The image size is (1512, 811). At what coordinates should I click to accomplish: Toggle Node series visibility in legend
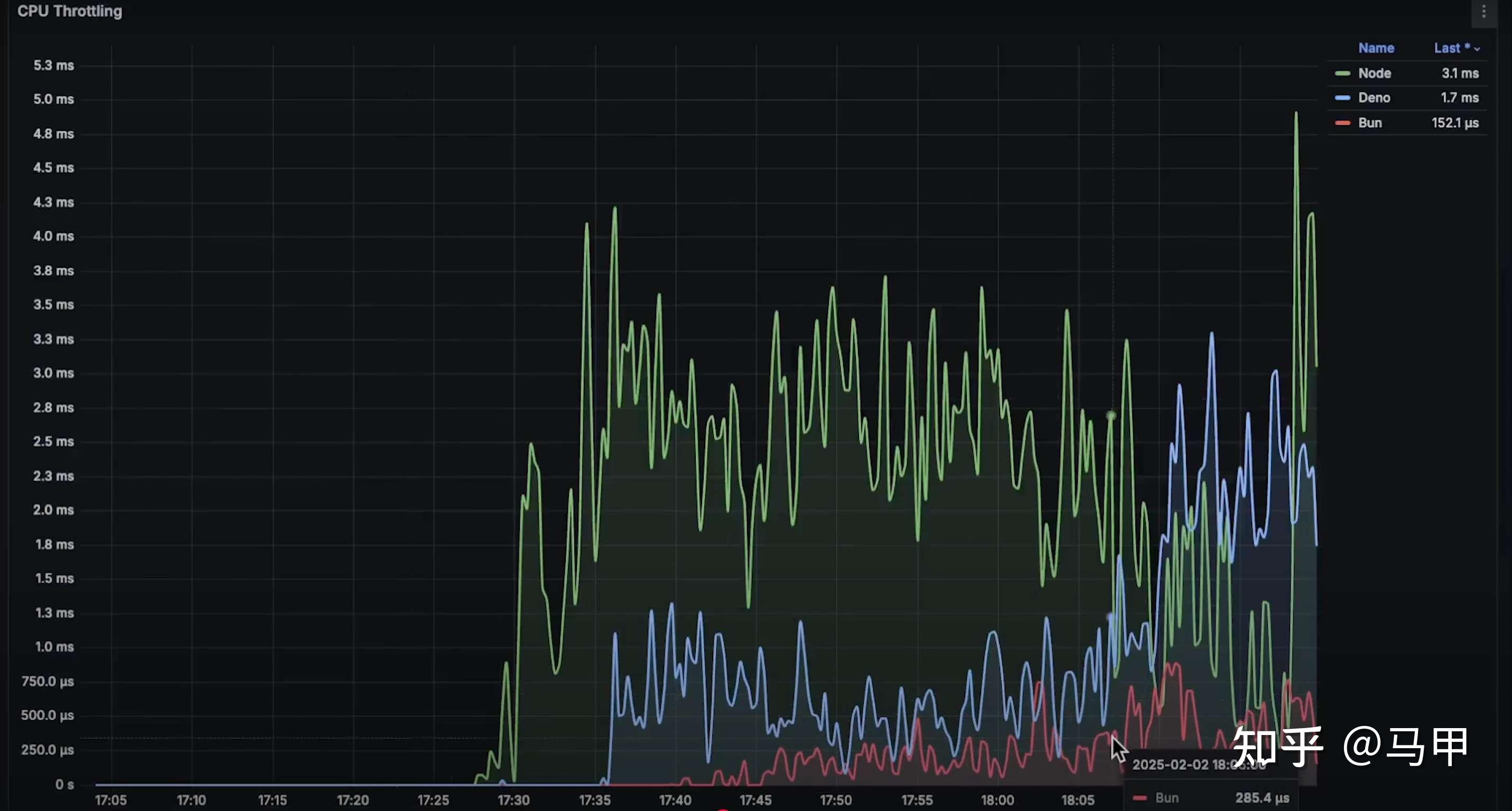[1375, 73]
